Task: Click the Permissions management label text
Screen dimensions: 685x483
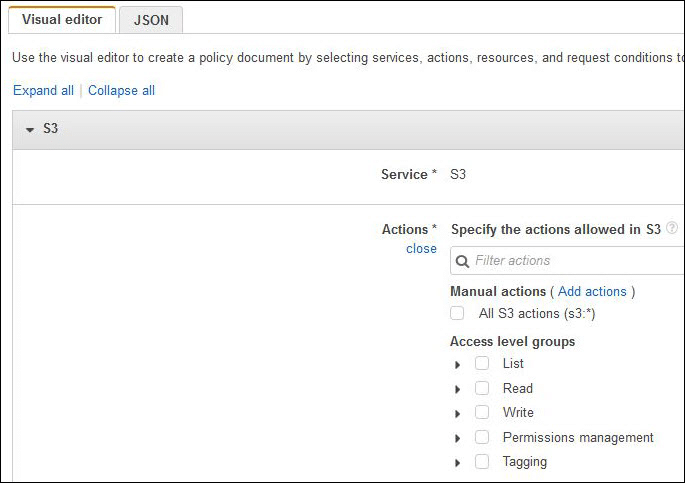Action: click(578, 438)
